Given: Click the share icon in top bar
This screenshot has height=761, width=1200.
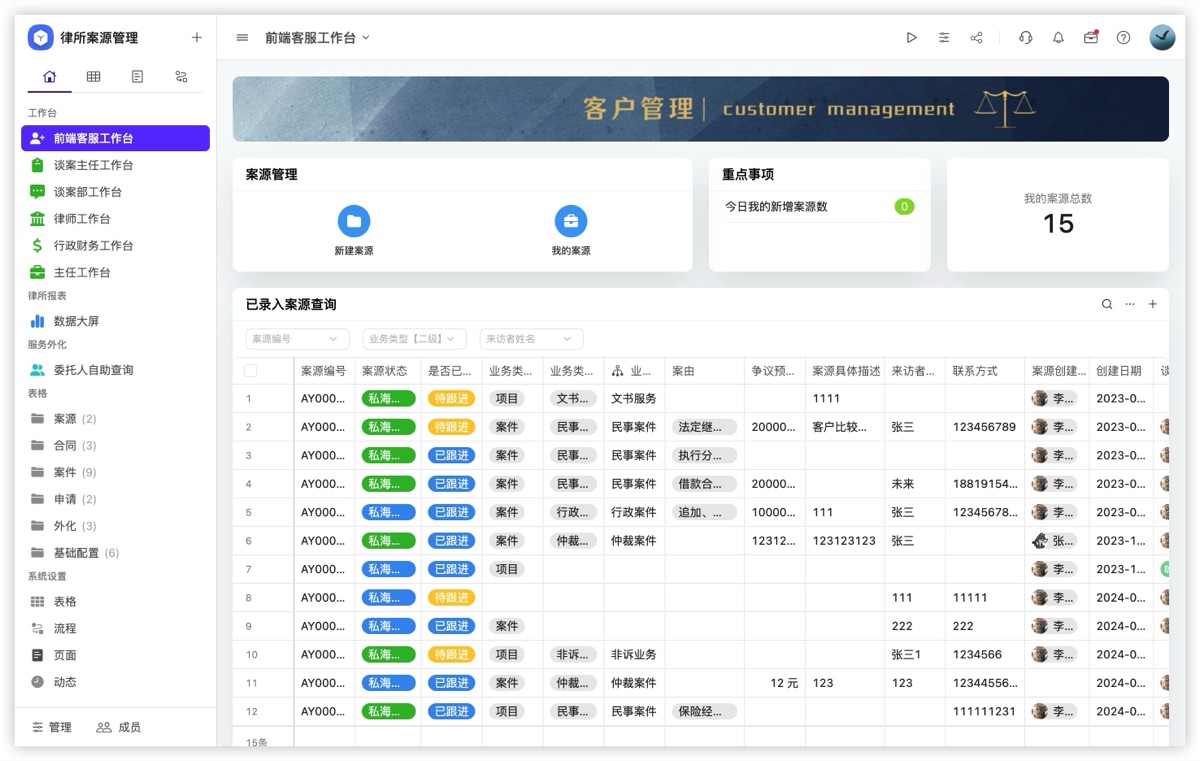Looking at the screenshot, I should [x=976, y=38].
